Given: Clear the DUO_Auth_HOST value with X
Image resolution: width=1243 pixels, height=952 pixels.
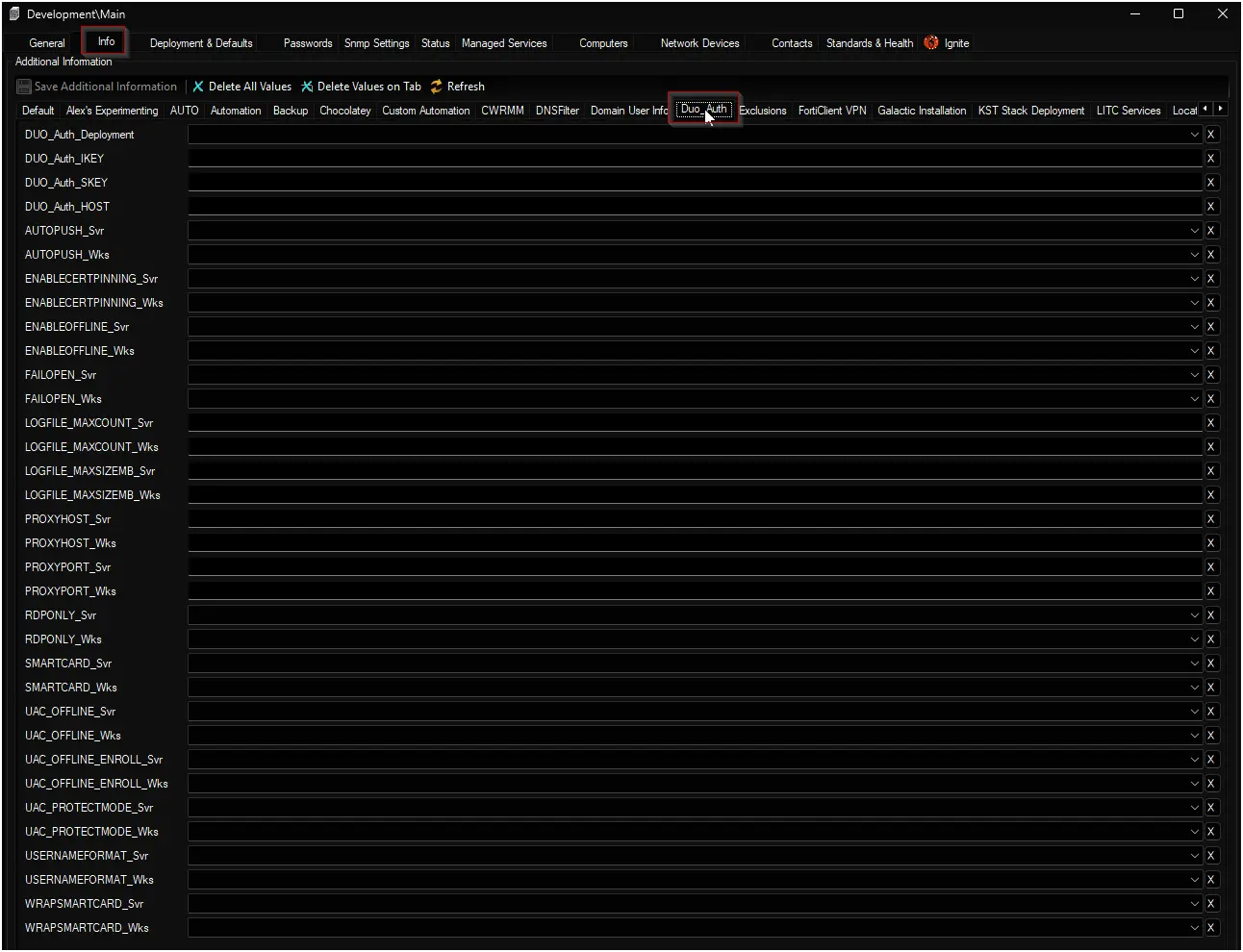Looking at the screenshot, I should pos(1211,207).
